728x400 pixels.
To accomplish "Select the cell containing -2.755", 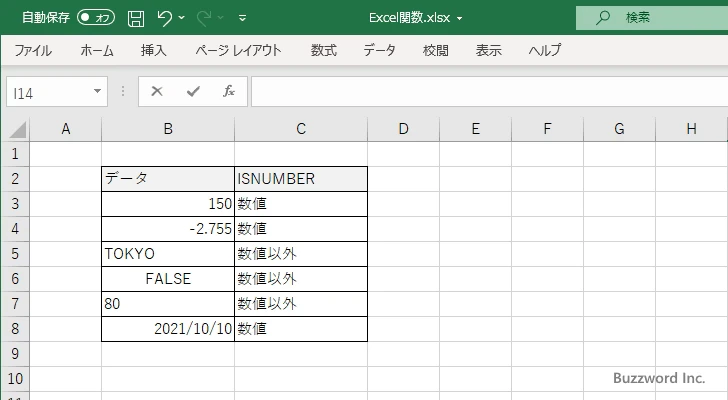I will click(168, 229).
